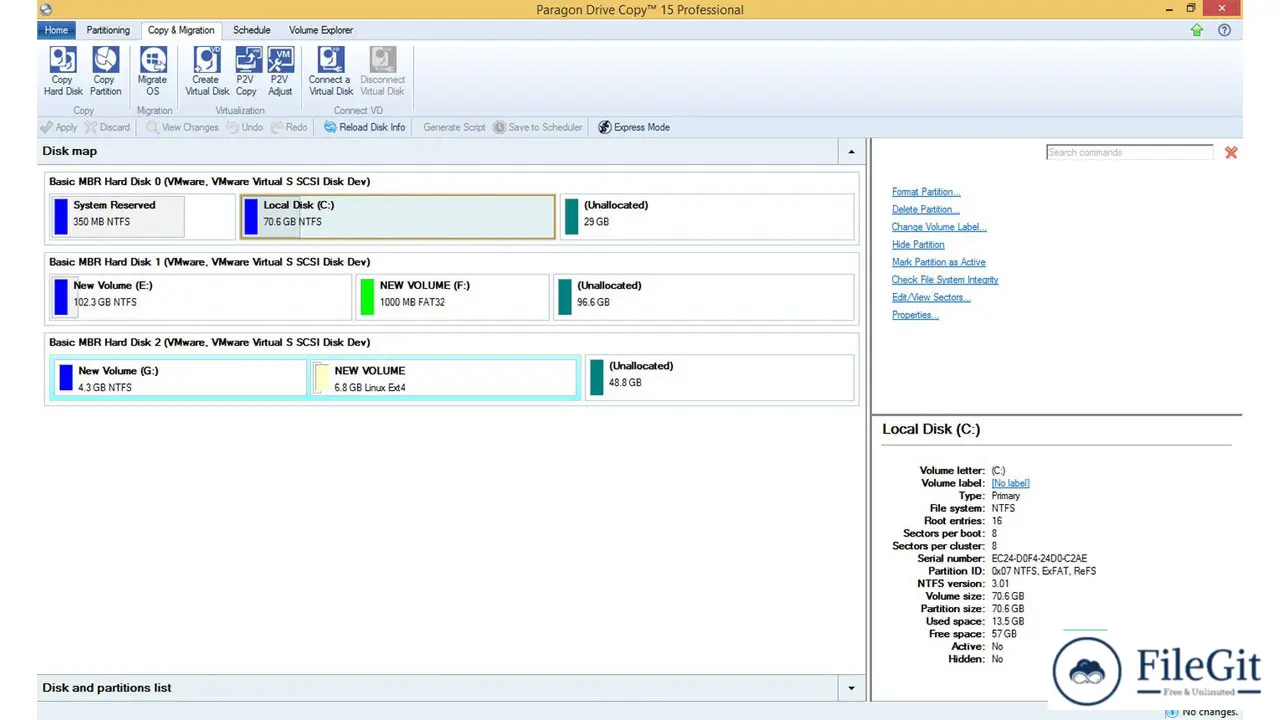Launch the Migrate OS wizard
This screenshot has height=720, width=1280.
(153, 71)
